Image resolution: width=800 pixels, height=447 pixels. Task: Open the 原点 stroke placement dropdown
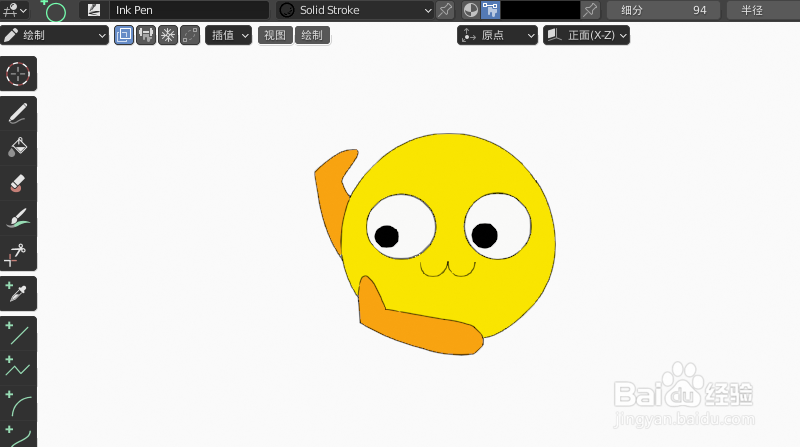497,35
